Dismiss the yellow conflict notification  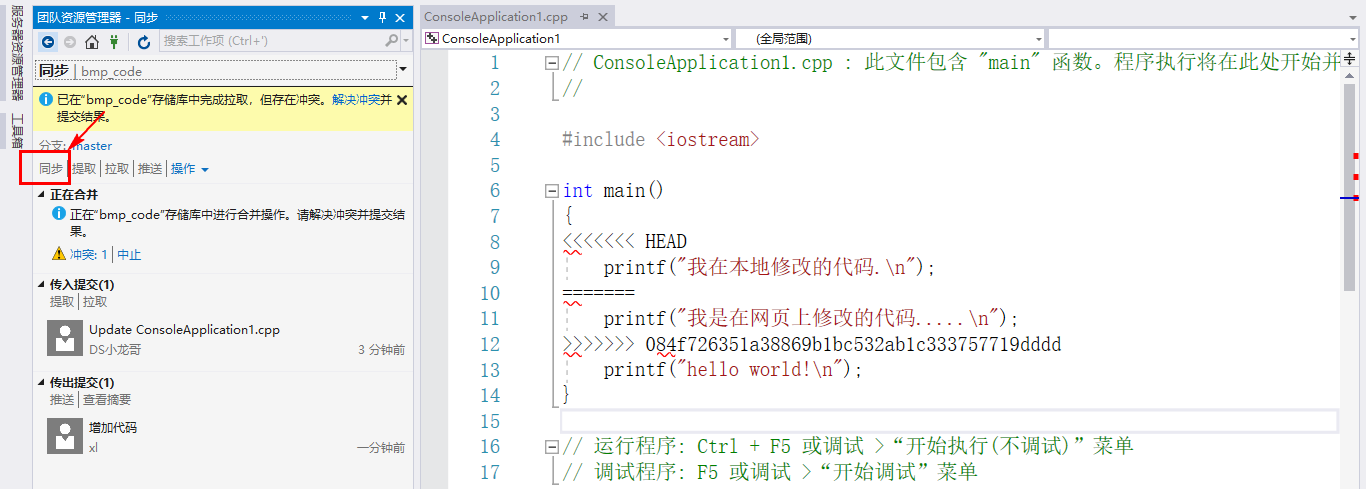pyautogui.click(x=402, y=100)
